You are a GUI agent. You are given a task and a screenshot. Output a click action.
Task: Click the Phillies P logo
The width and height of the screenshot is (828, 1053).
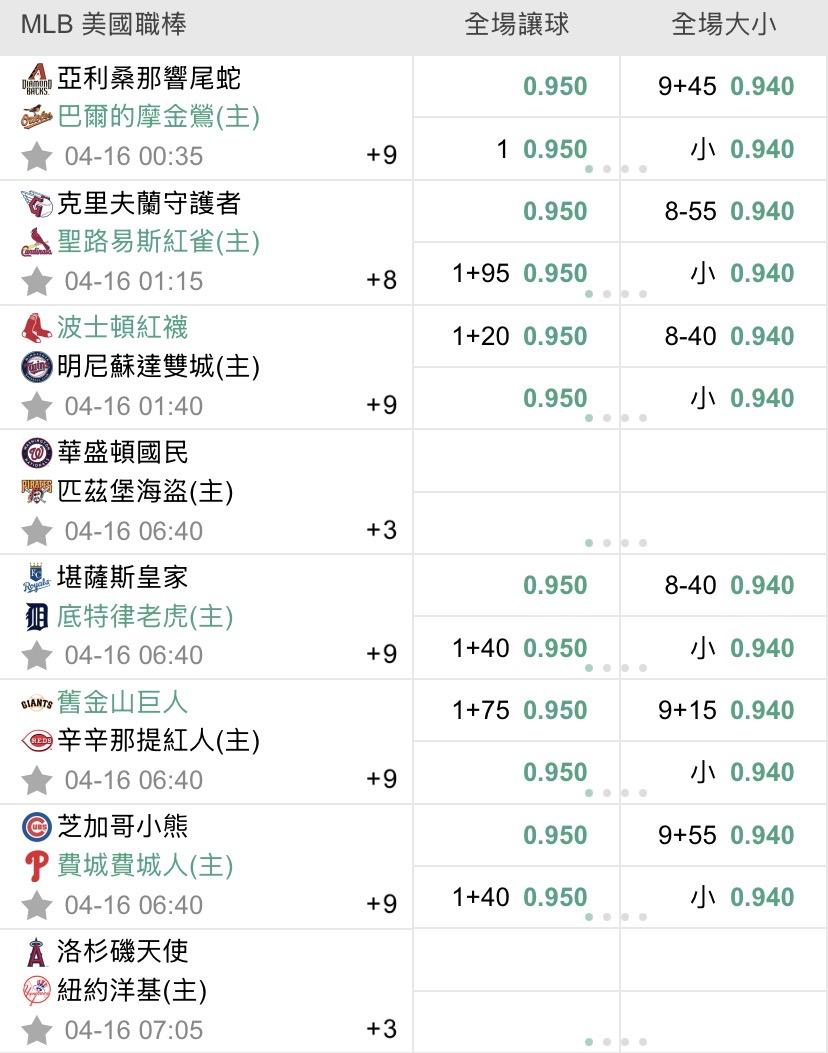pos(36,866)
